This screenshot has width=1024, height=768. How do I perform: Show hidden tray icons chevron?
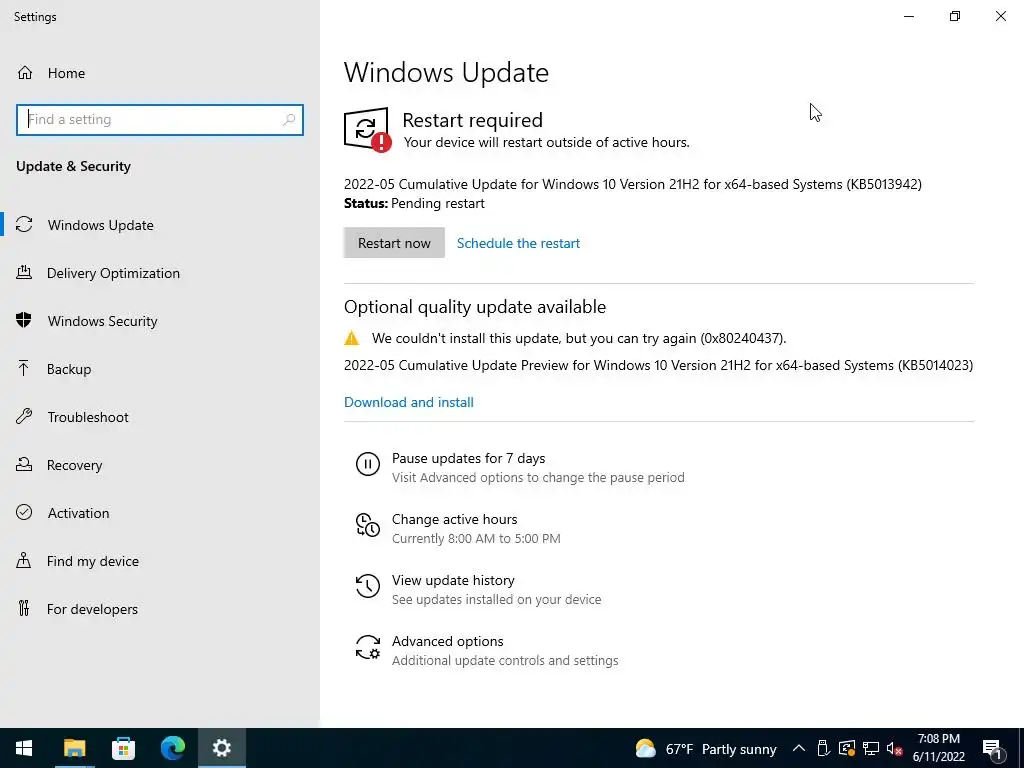tap(799, 748)
